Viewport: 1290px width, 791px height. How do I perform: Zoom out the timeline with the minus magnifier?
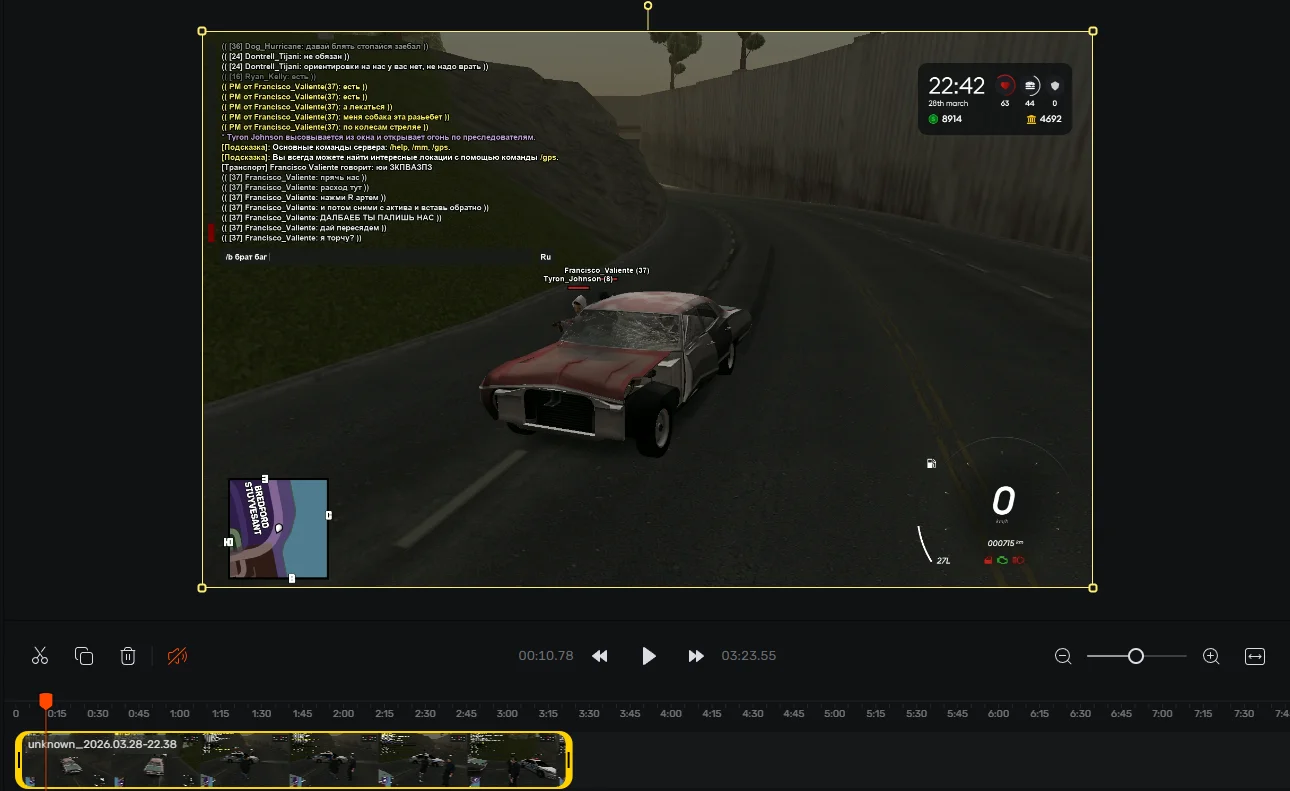[1063, 656]
